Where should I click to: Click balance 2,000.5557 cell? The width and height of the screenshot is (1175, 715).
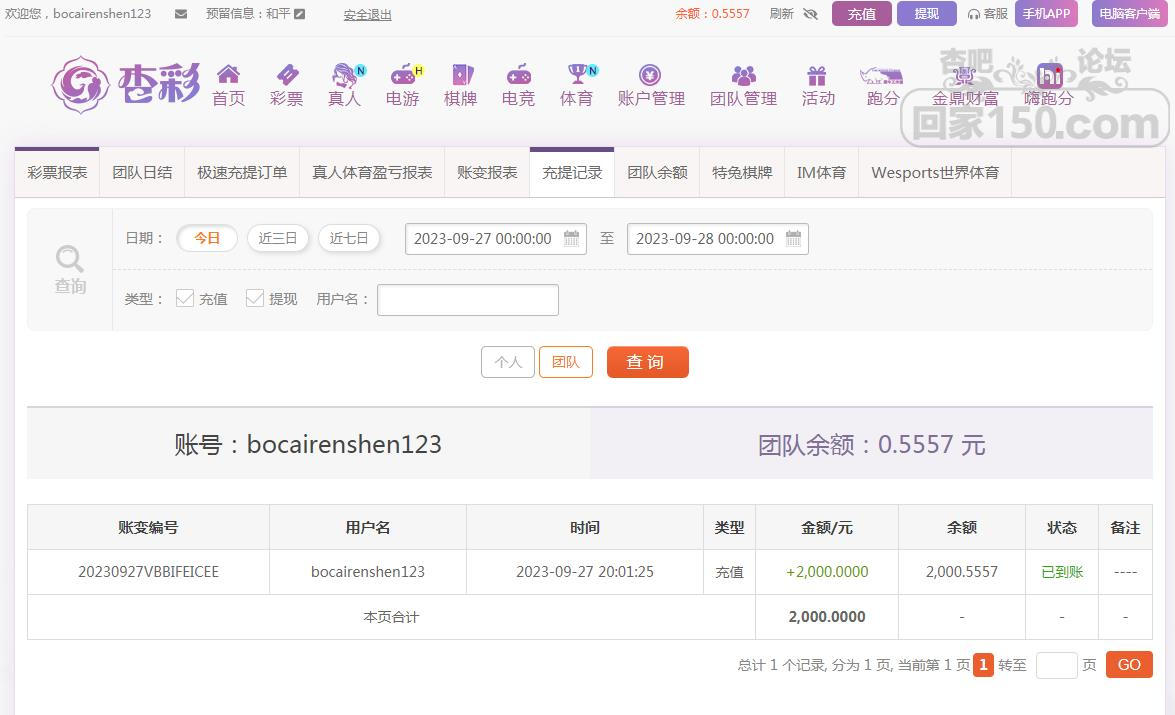[961, 572]
